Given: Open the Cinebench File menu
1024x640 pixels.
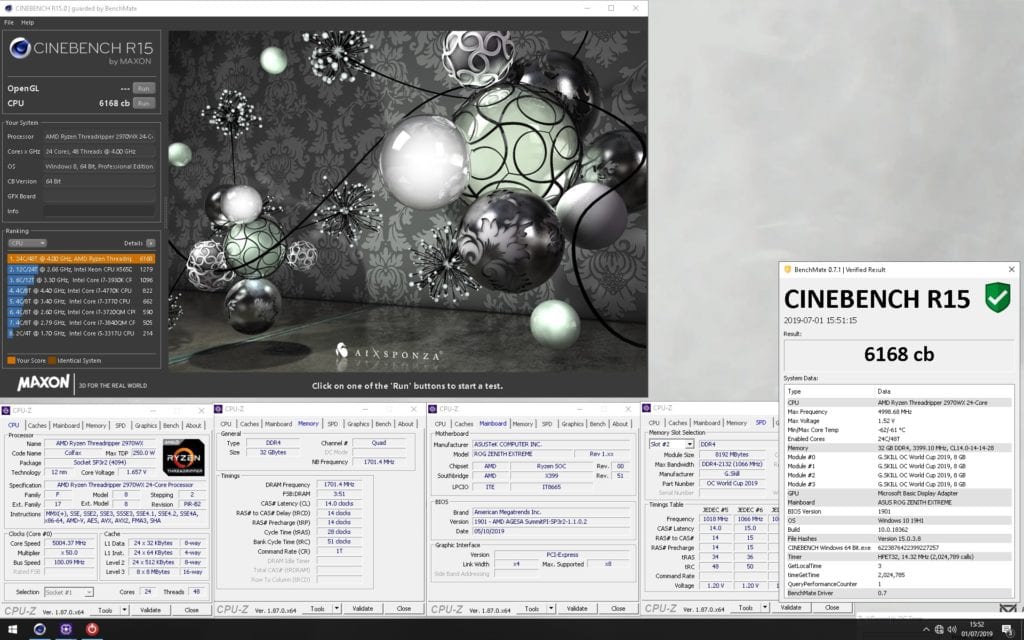Looking at the screenshot, I should pos(9,22).
